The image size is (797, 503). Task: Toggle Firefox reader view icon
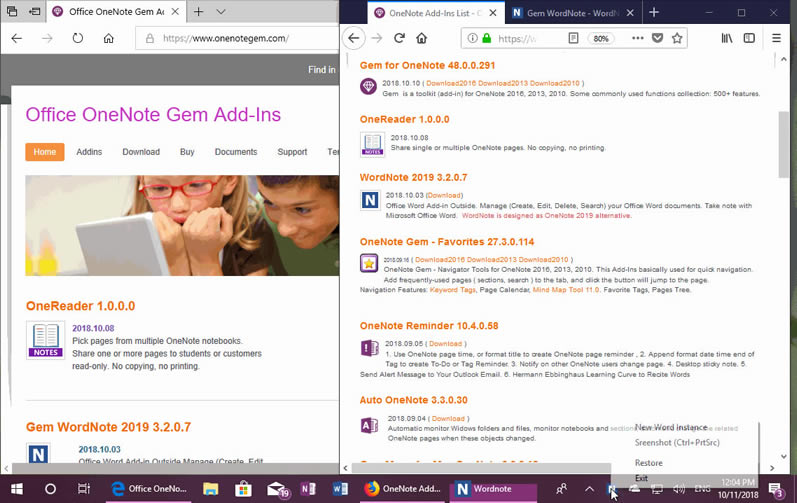point(574,39)
